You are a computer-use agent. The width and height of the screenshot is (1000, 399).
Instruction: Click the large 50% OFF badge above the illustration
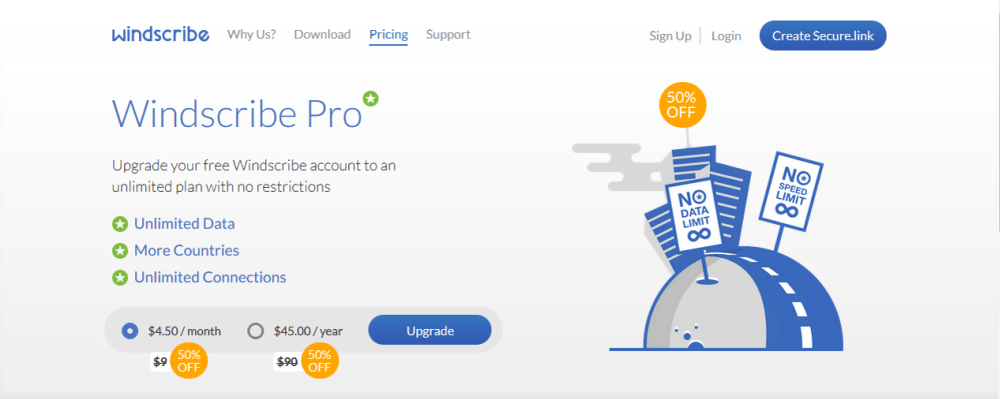coord(682,105)
